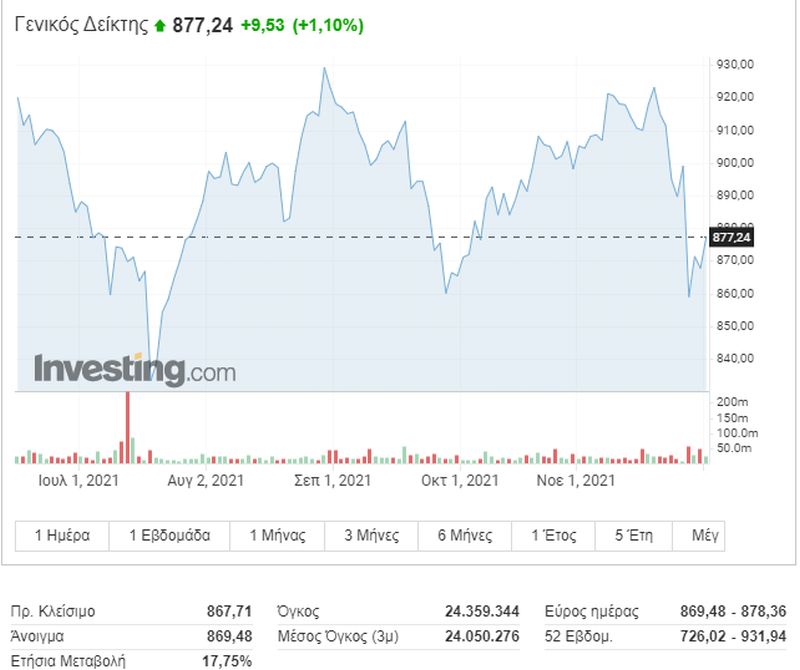
Task: Click the 930,00 axis label
Action: click(735, 64)
